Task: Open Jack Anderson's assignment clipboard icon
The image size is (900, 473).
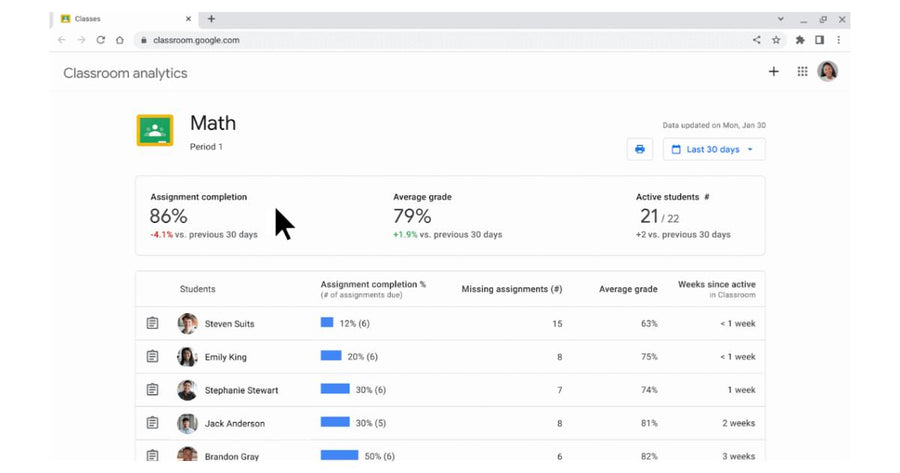Action: pyautogui.click(x=152, y=423)
